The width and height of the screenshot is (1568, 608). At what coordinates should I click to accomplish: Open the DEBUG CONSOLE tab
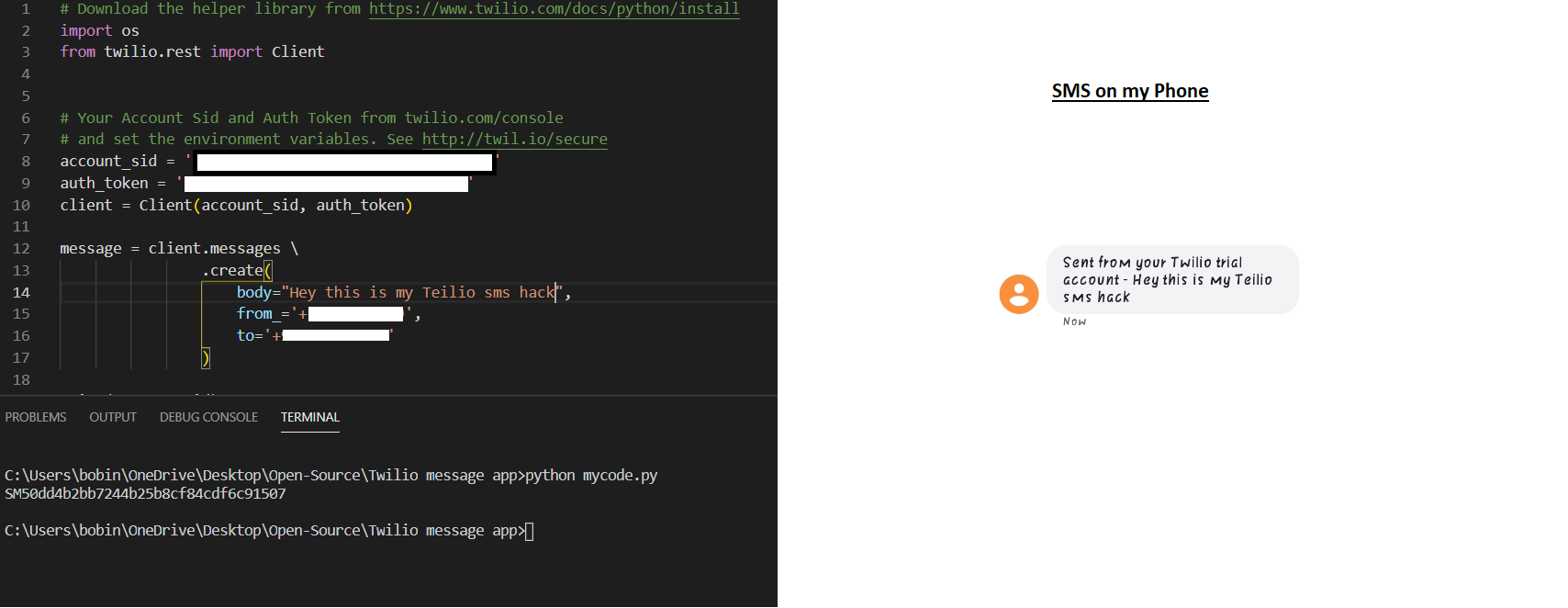pos(208,417)
